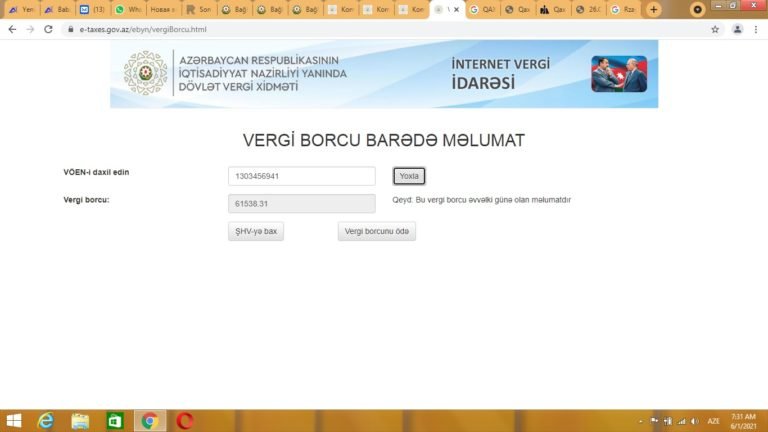Switch to the '26.0' browser tab
The width and height of the screenshot is (768, 432).
click(x=589, y=9)
